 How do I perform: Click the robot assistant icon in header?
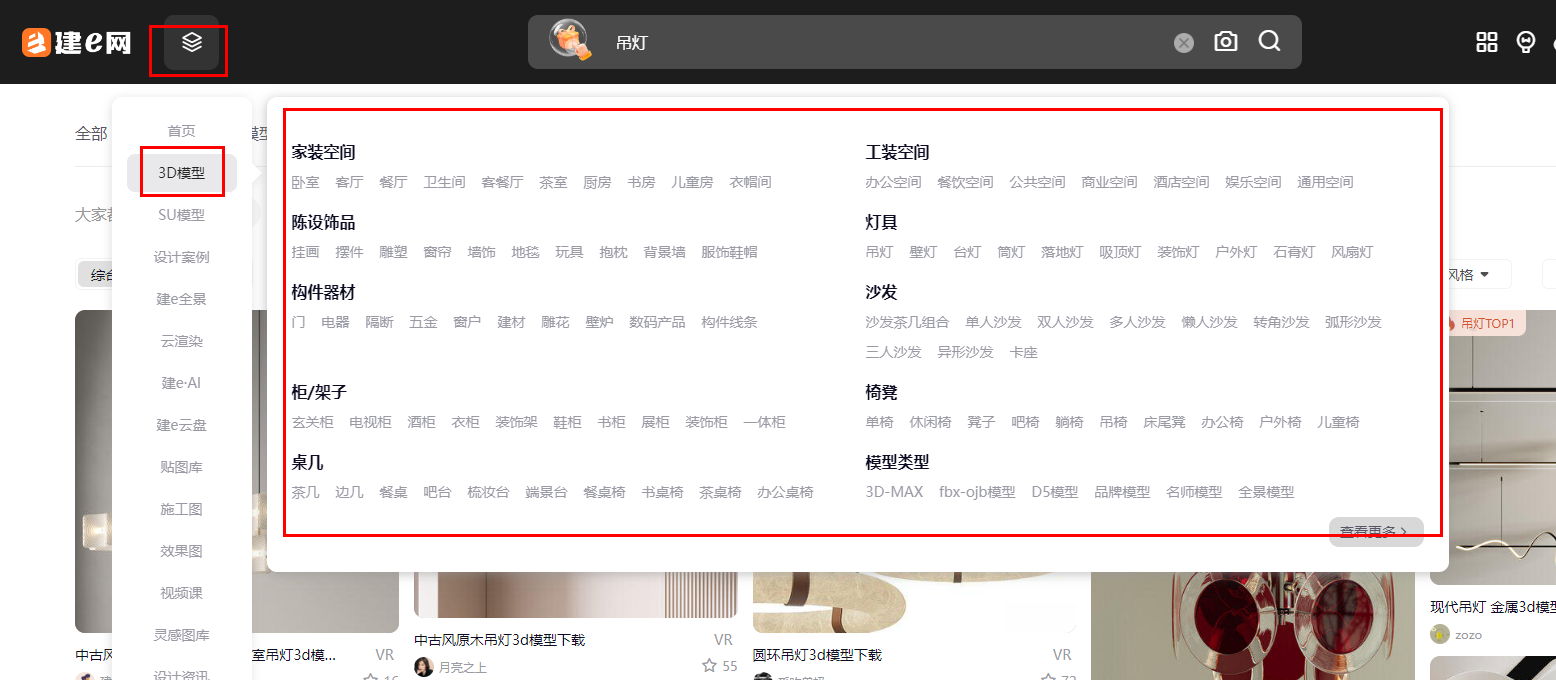click(x=1525, y=42)
